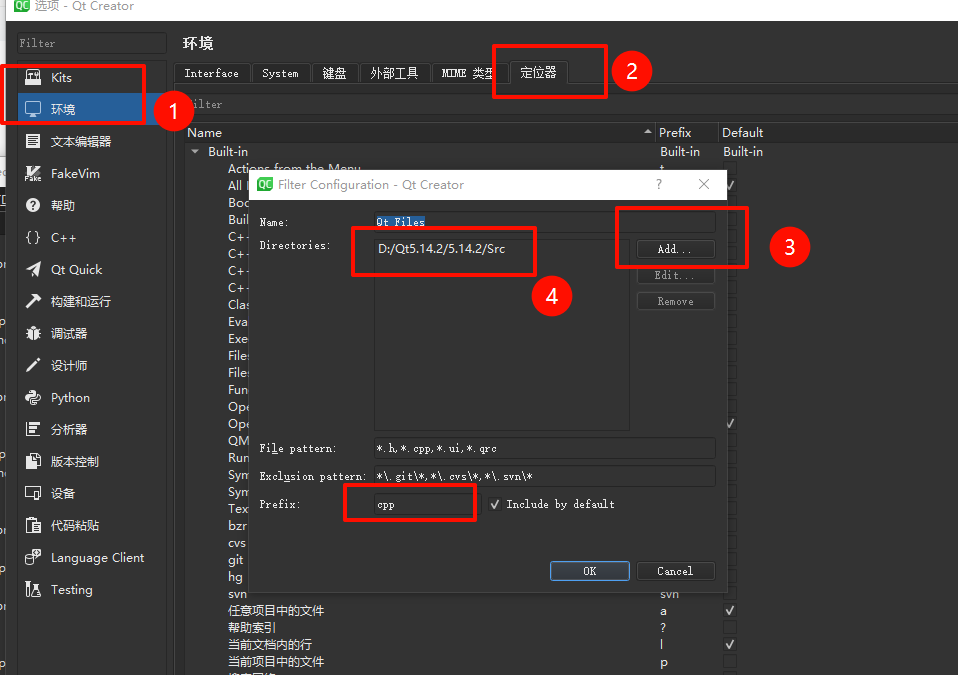Image resolution: width=958 pixels, height=675 pixels.
Task: Switch to the System tab
Action: [280, 73]
